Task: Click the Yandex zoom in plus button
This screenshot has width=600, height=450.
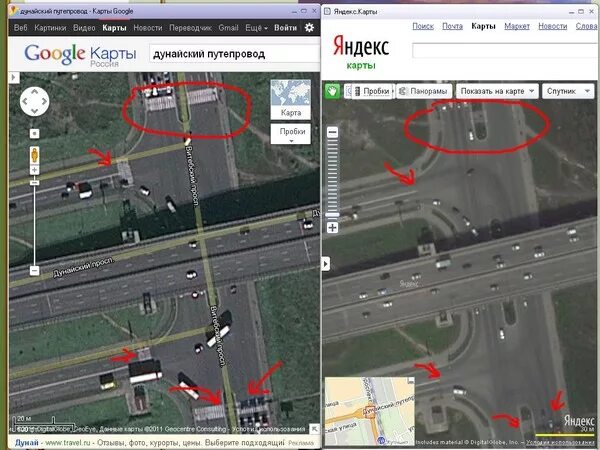Action: [x=333, y=228]
